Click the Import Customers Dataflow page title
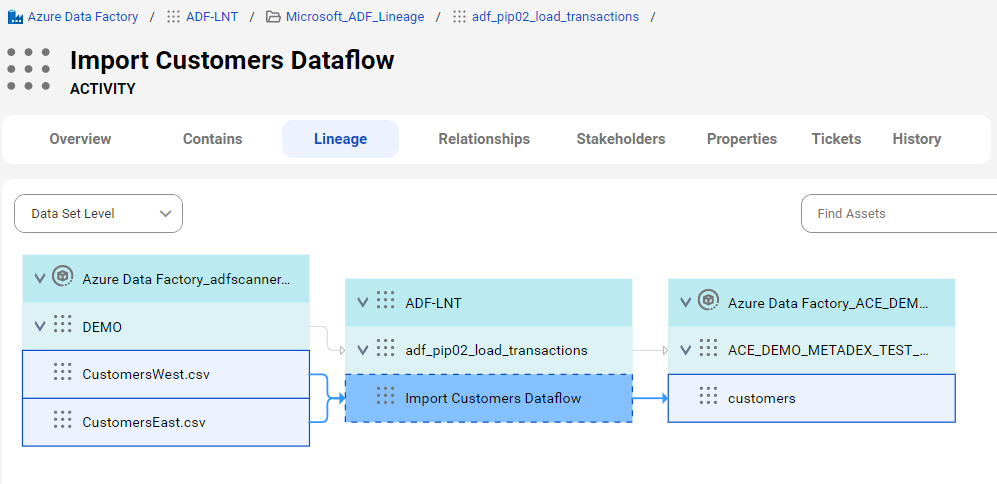The width and height of the screenshot is (997, 484). tap(232, 60)
